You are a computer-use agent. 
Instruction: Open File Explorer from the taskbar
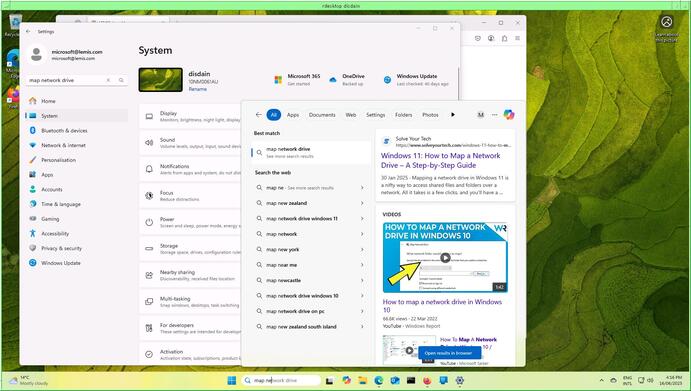click(362, 380)
